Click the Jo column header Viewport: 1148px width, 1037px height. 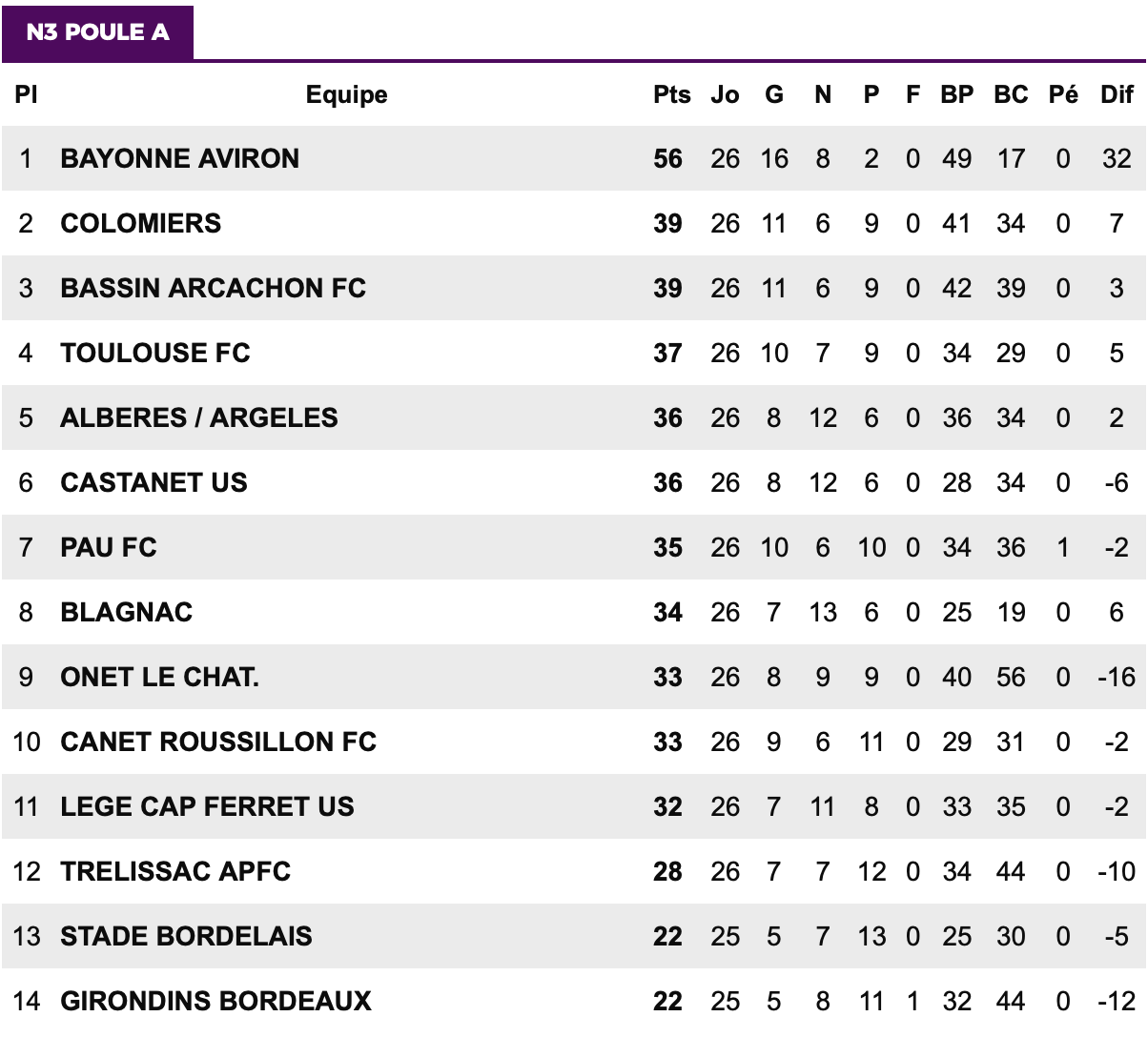[x=726, y=94]
